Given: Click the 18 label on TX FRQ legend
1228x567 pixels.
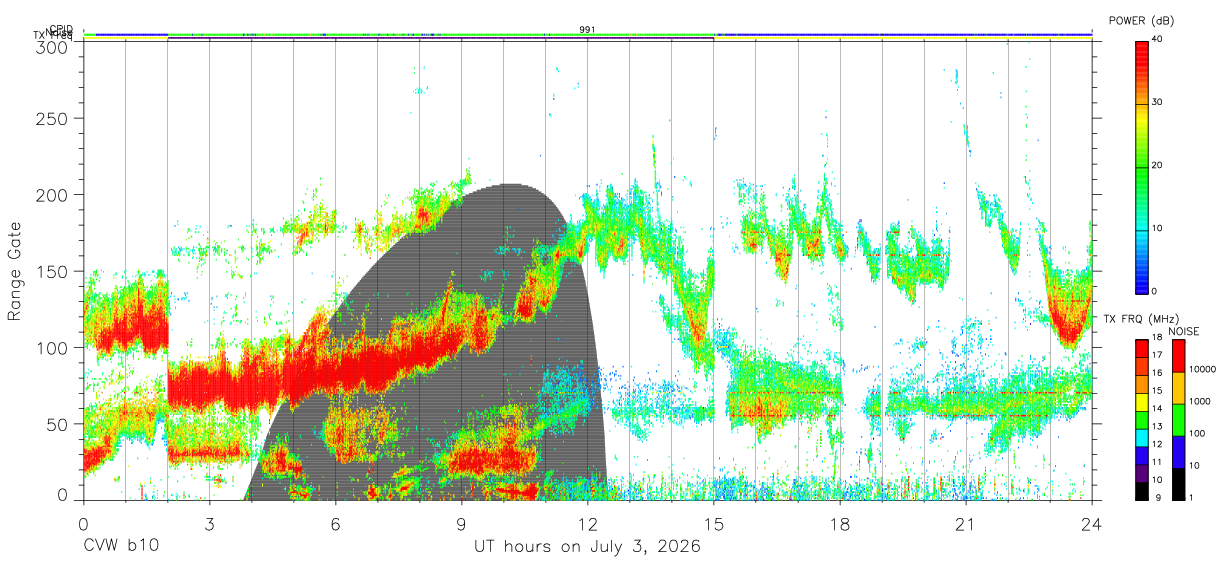Looking at the screenshot, I should [1157, 339].
